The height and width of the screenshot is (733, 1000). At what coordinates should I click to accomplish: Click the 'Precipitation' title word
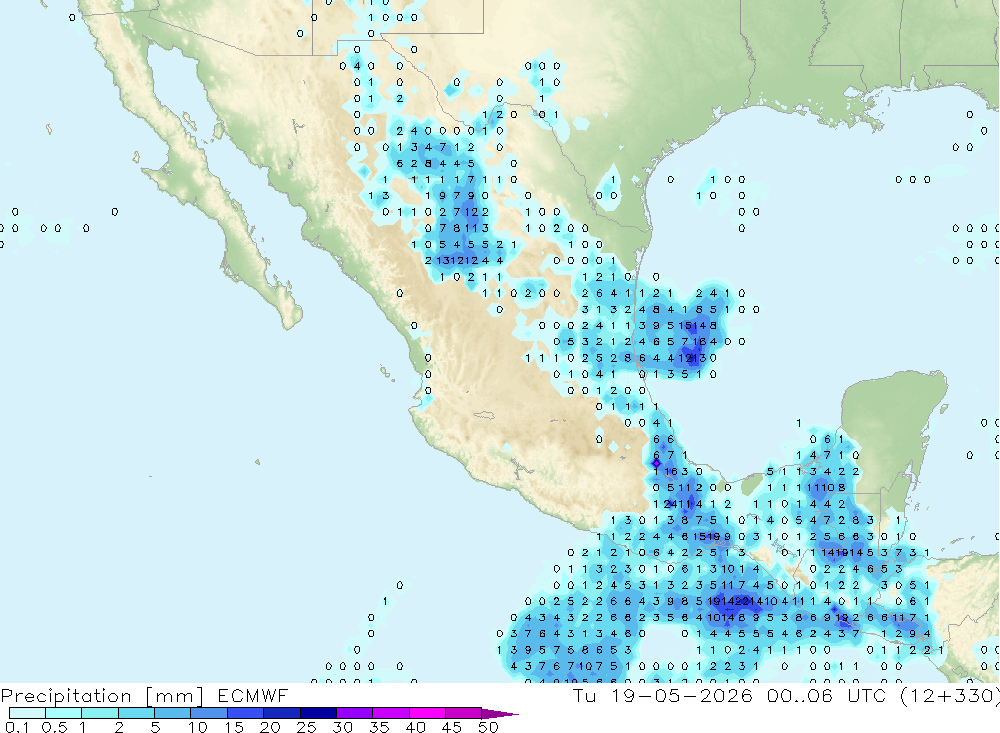coord(66,696)
